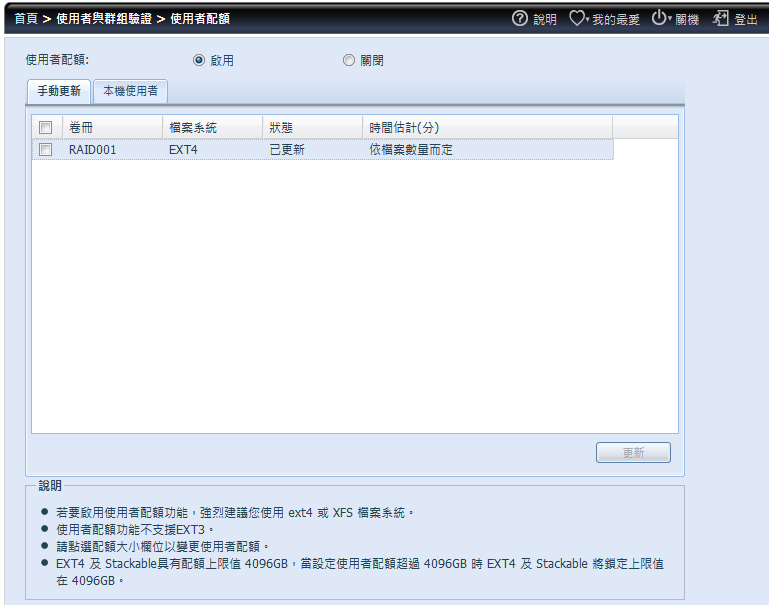This screenshot has width=769, height=605.
Task: Open the 我的最愛 heart icon
Action: click(x=577, y=19)
